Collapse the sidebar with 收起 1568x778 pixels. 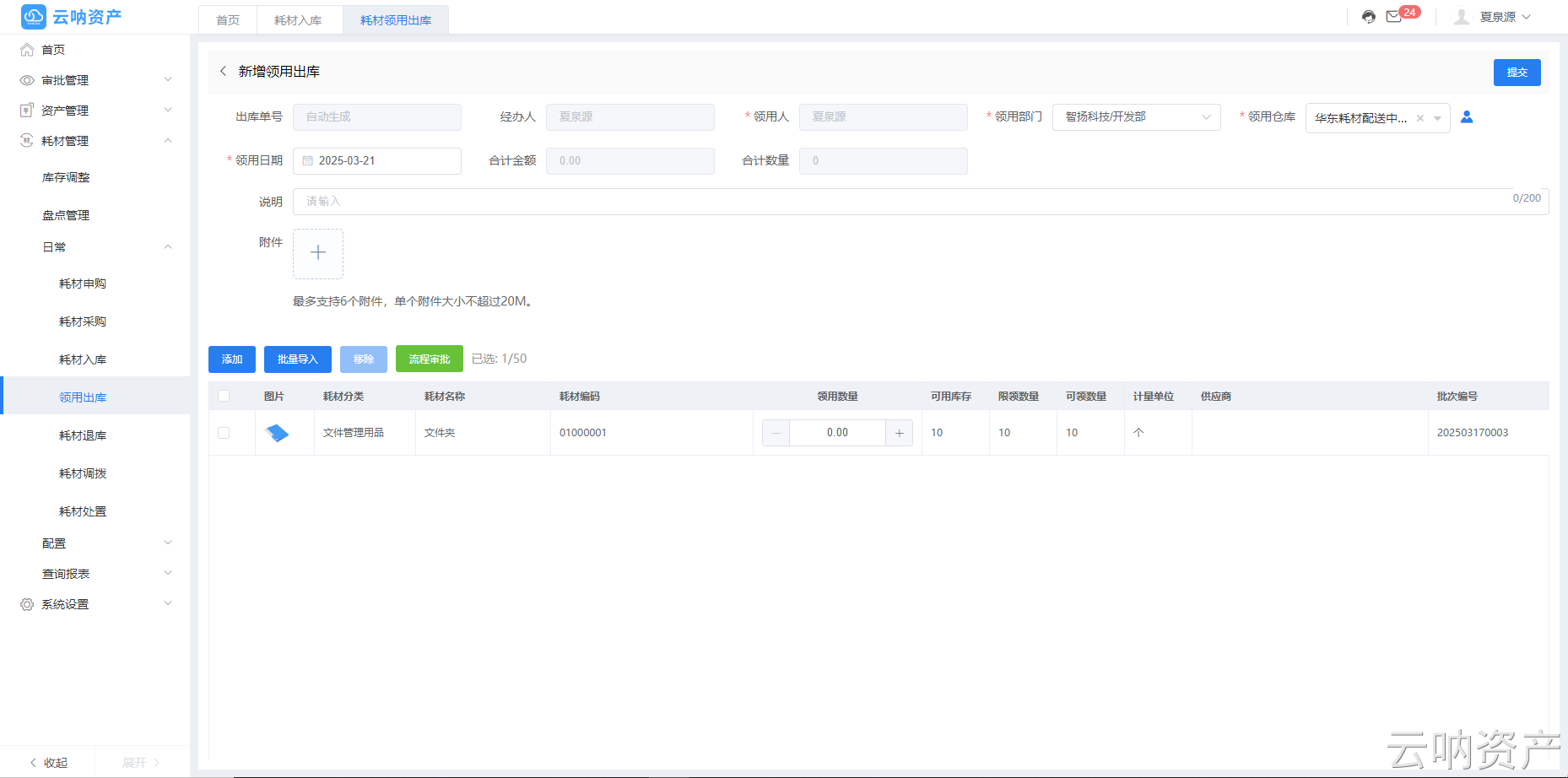(x=48, y=763)
